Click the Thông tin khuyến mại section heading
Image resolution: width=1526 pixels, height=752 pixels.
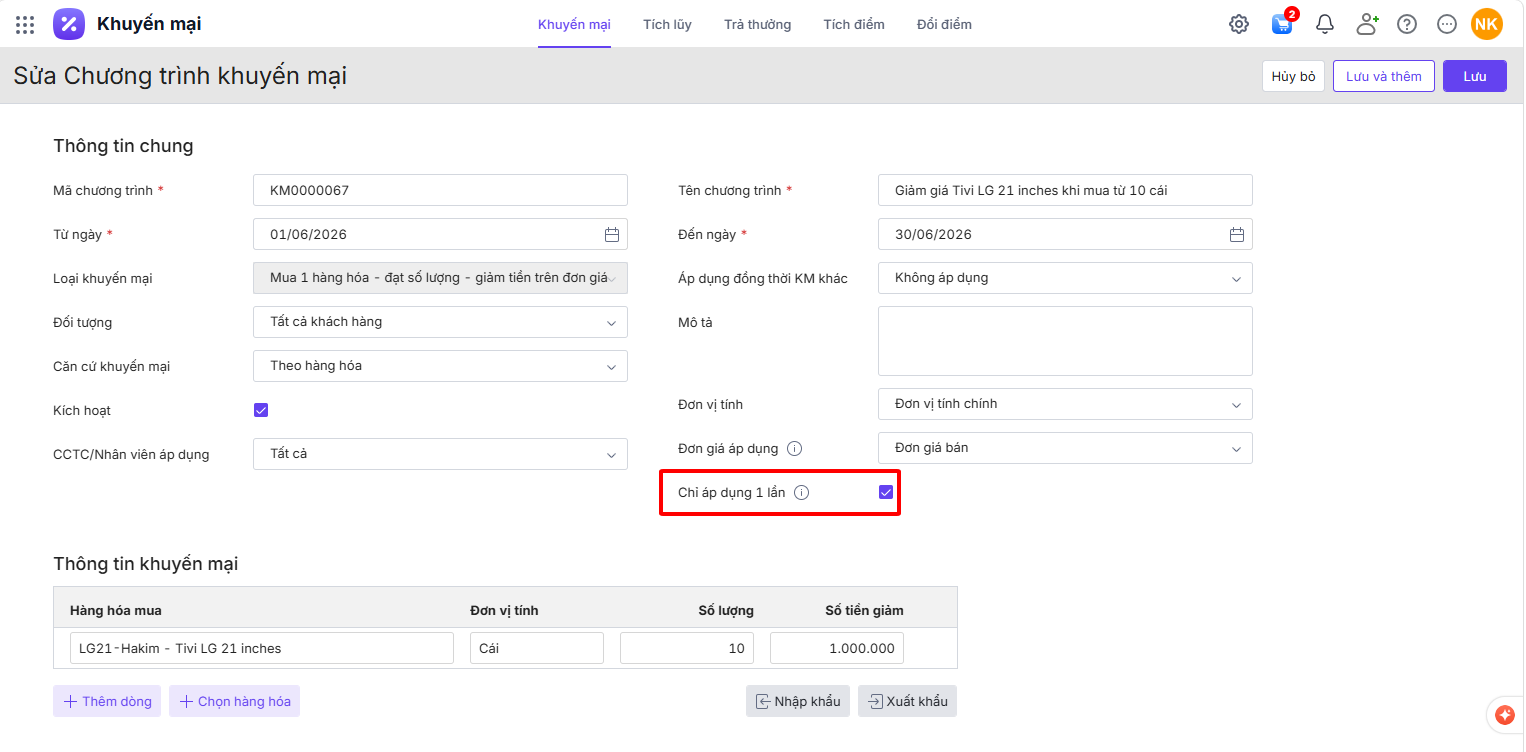tap(146, 564)
